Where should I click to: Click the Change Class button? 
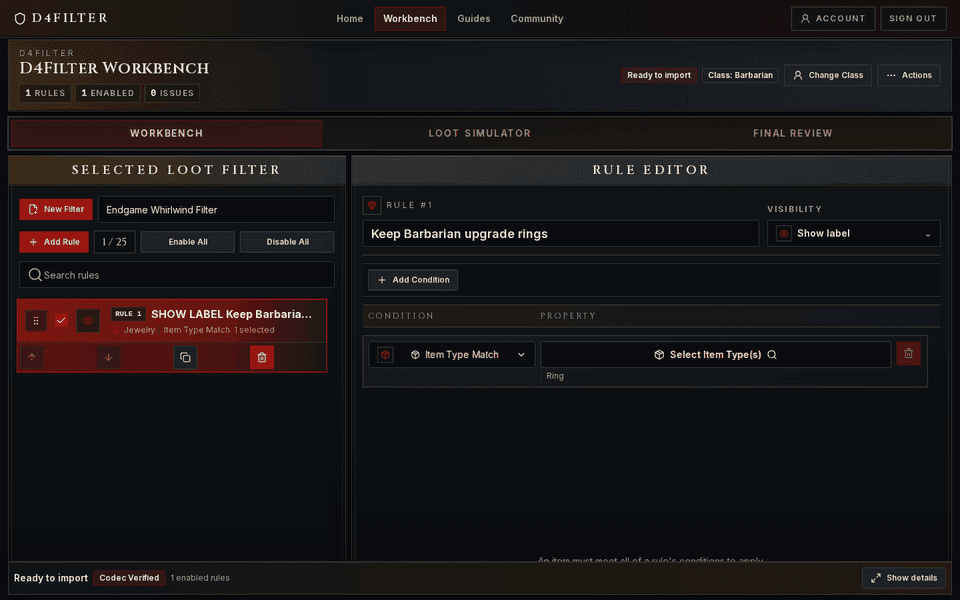tap(828, 75)
